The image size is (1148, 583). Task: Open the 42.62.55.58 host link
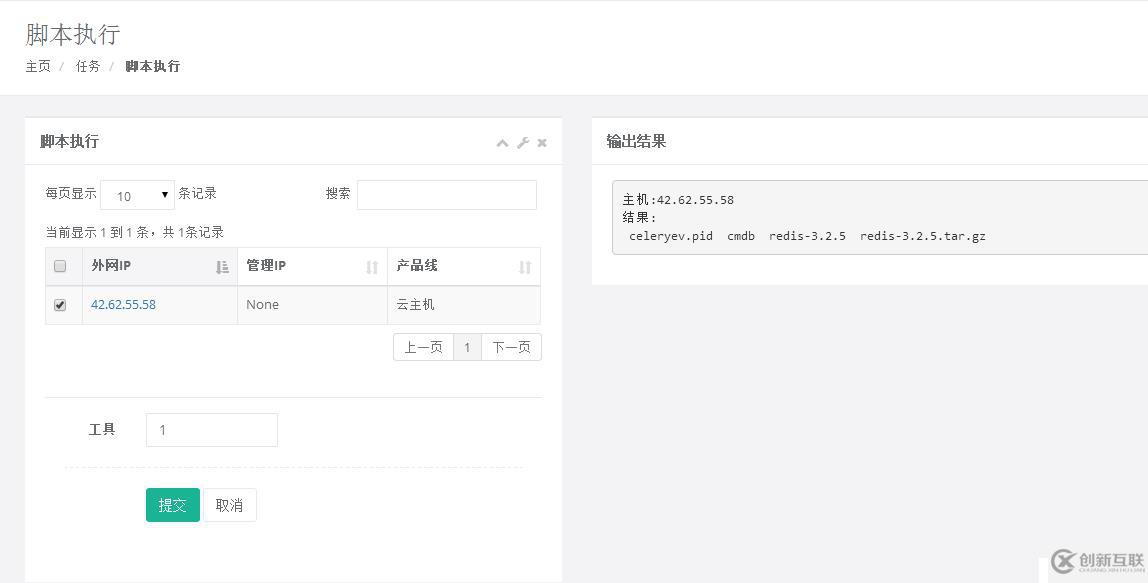tap(123, 305)
